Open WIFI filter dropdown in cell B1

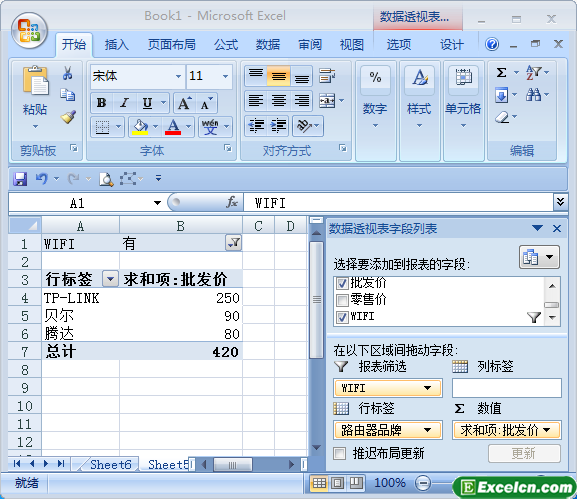[233, 243]
